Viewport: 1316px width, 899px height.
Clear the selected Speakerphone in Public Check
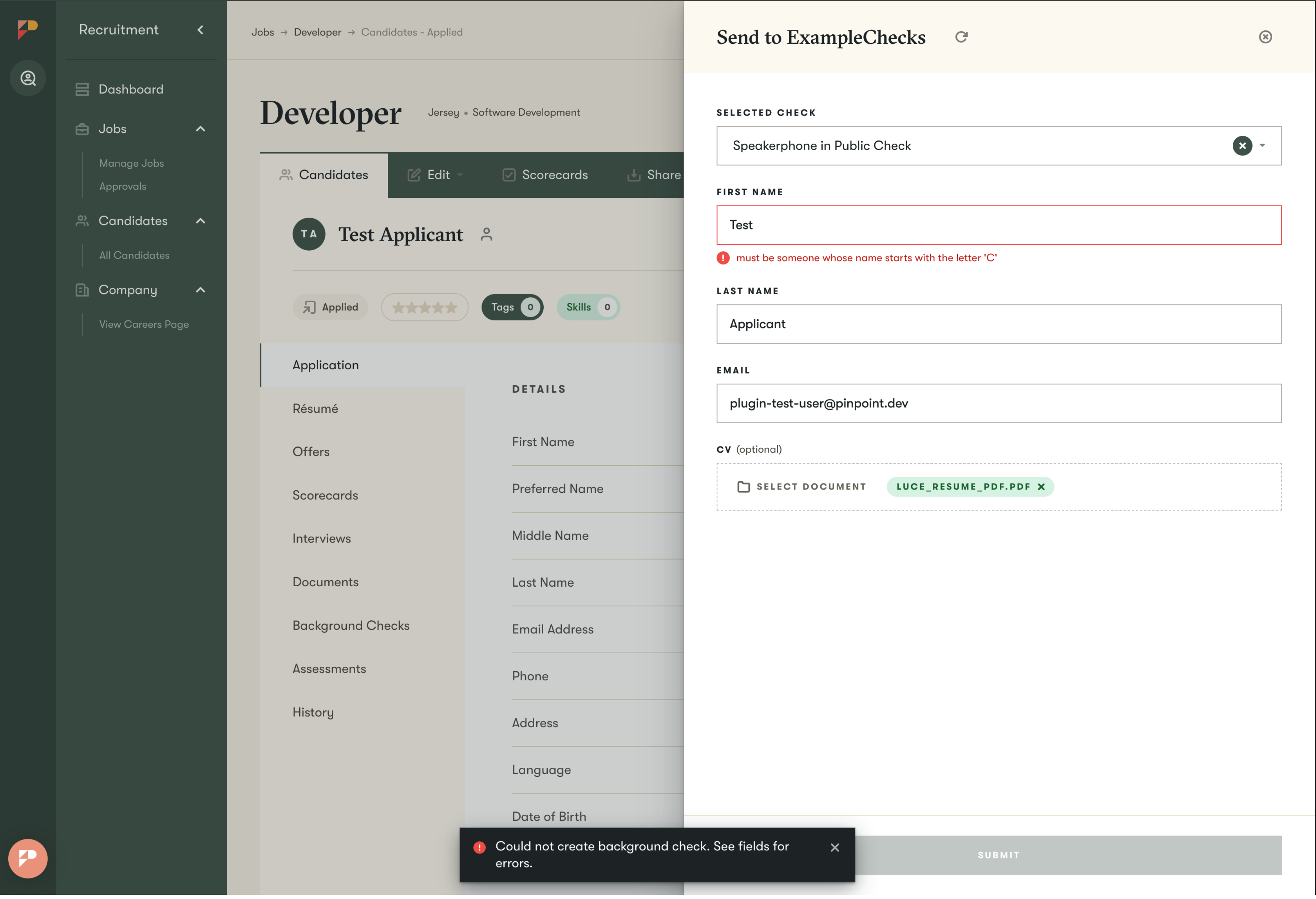pos(1242,145)
